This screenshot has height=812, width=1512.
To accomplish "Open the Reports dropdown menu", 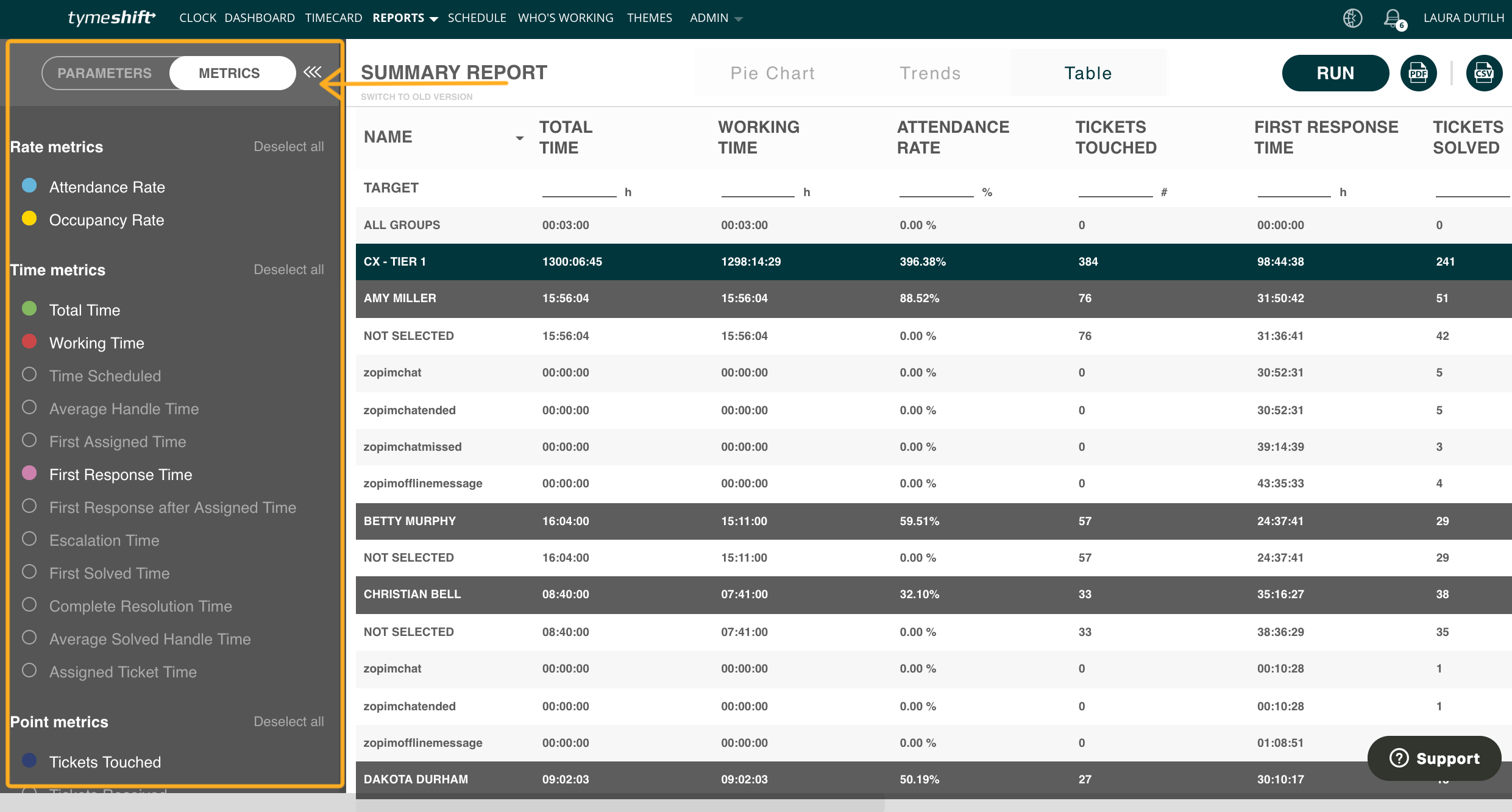I will click(x=405, y=18).
